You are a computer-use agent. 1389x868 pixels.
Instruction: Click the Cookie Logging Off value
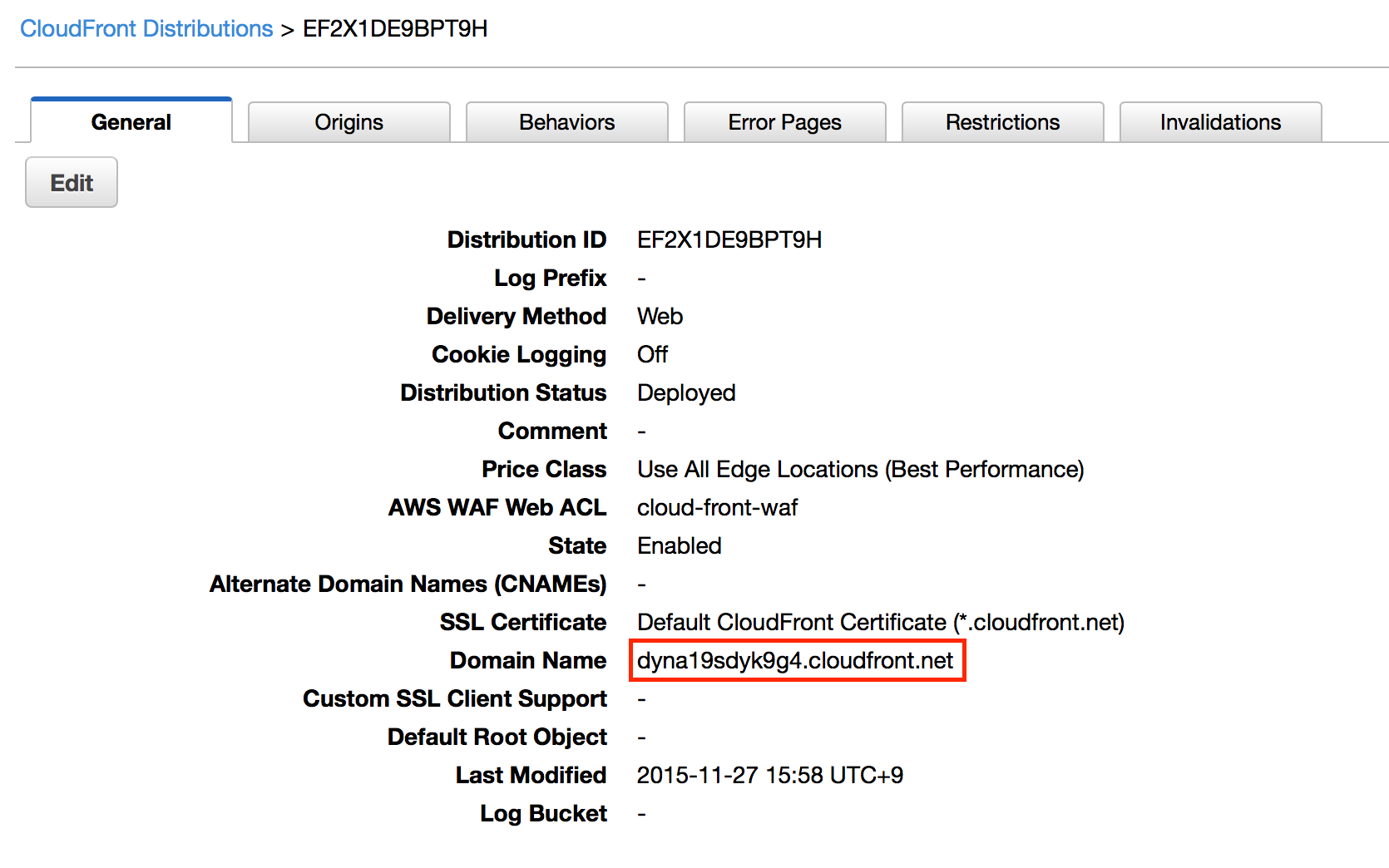point(652,354)
